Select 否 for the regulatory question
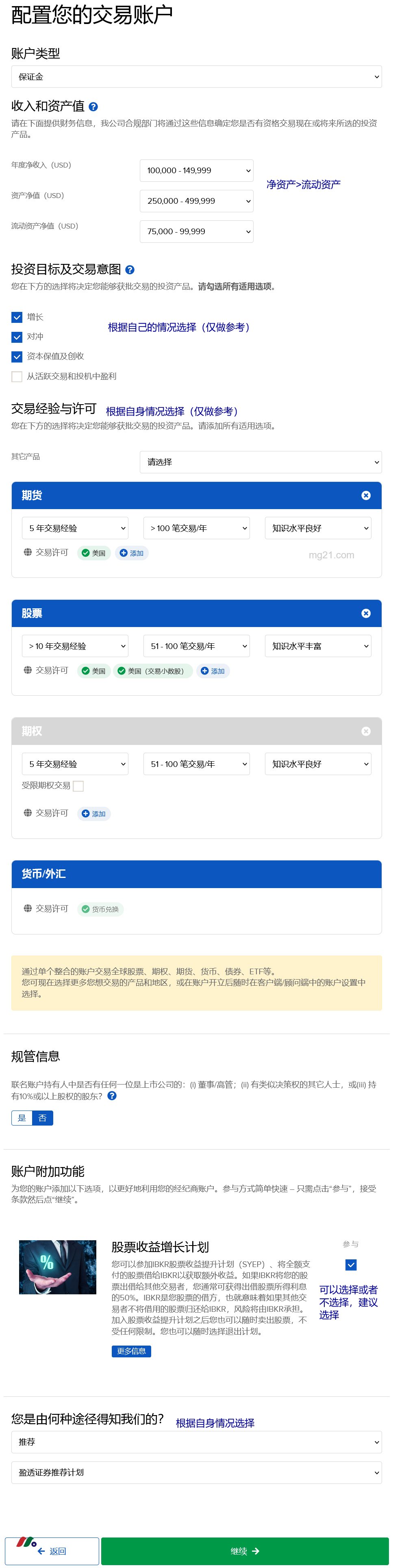 tap(43, 1118)
